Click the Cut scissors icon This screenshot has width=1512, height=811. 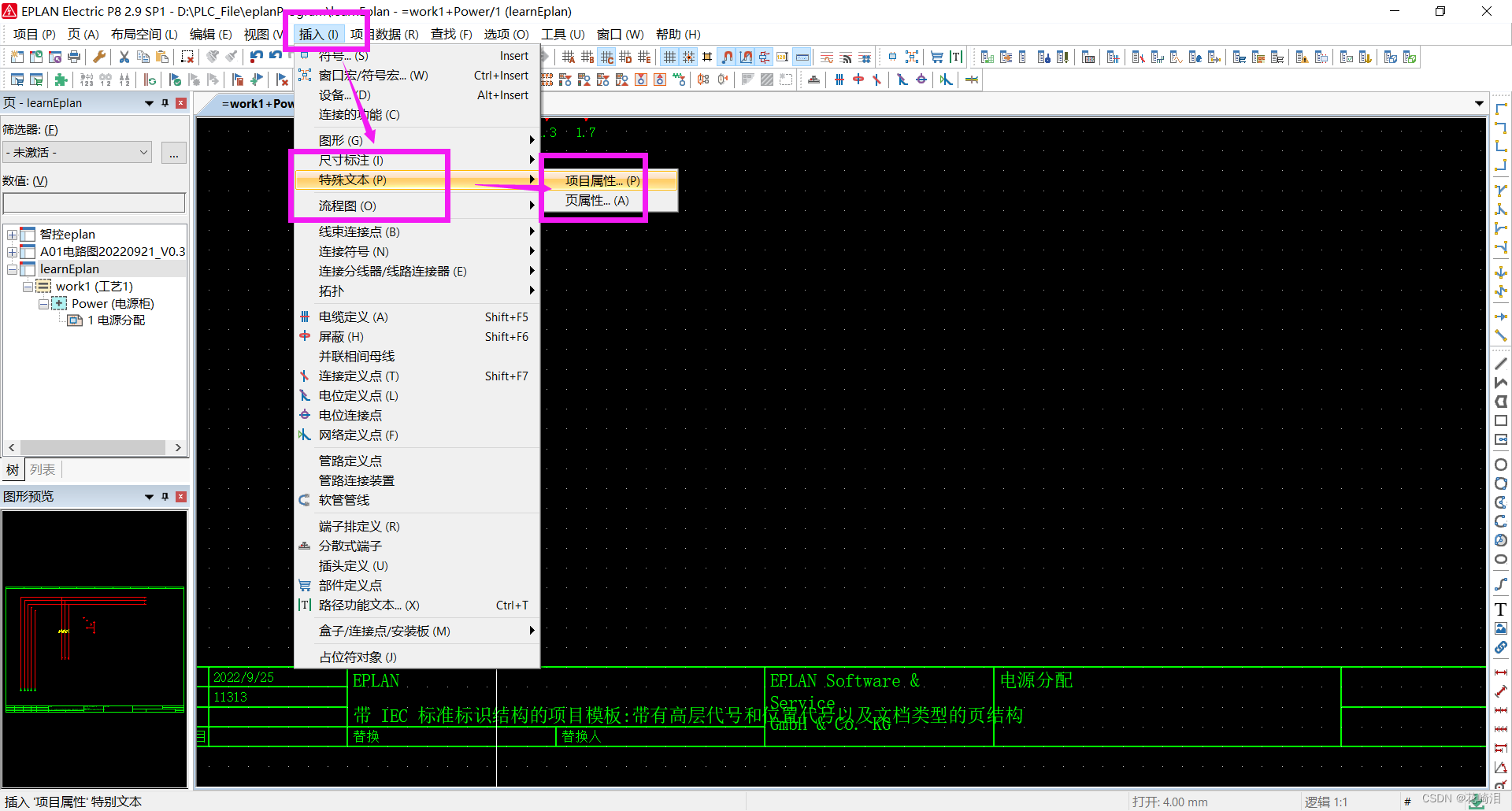coord(124,57)
